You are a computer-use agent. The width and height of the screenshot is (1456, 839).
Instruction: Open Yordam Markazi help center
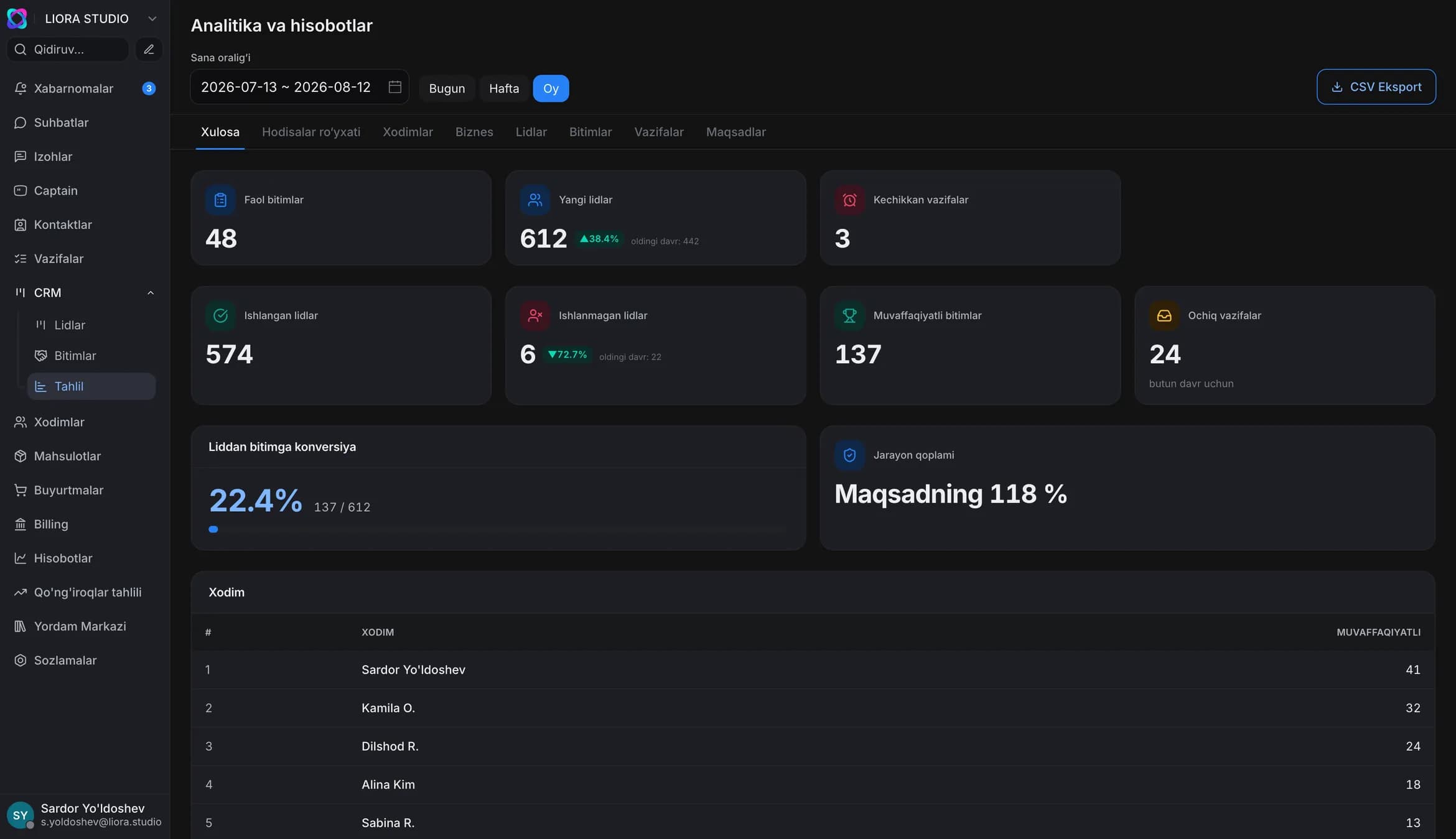(x=85, y=626)
